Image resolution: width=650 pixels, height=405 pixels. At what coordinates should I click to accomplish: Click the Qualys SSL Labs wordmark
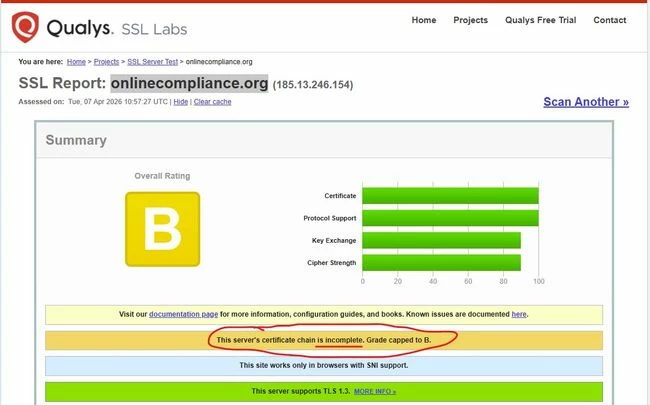tap(117, 29)
